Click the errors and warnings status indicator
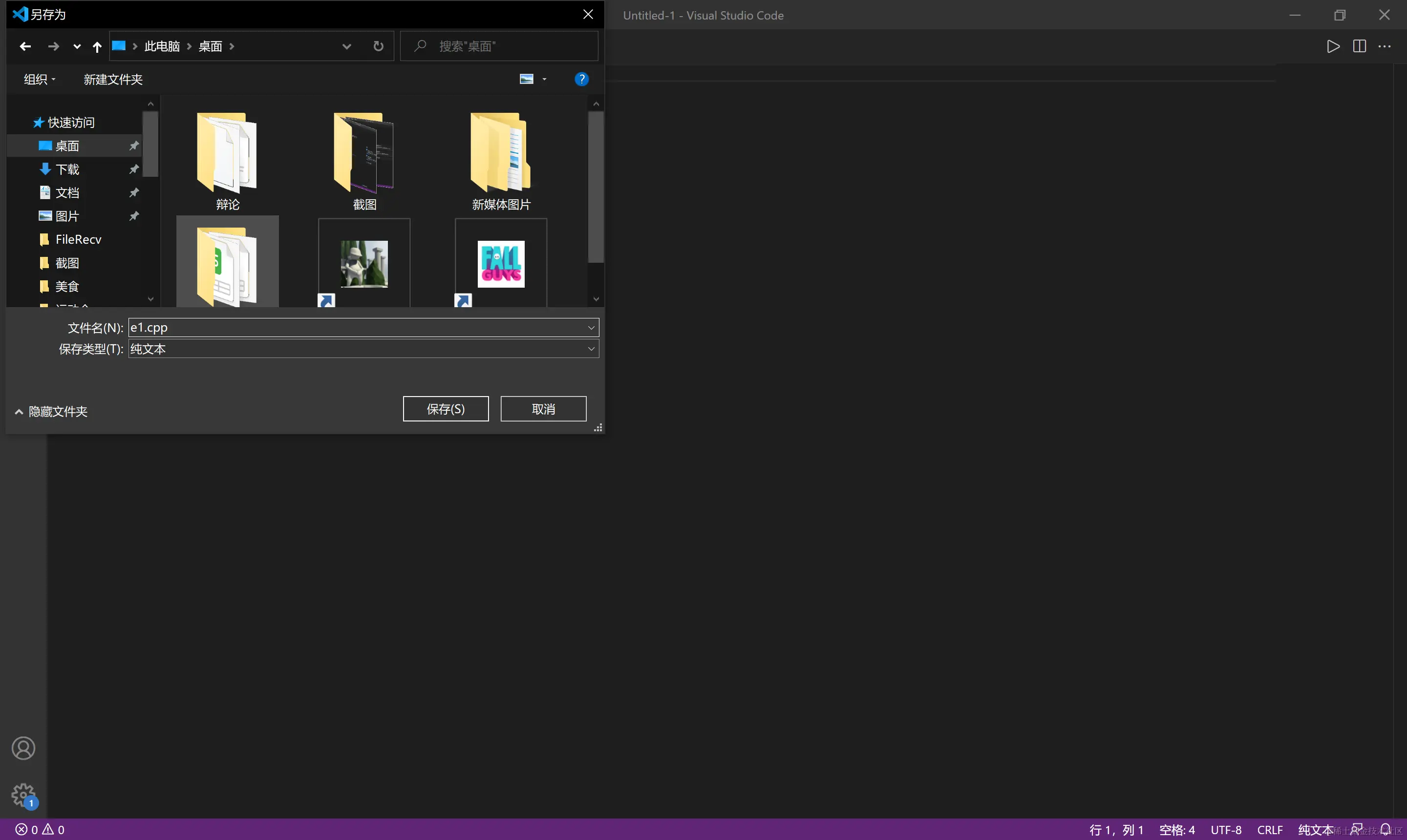1407x840 pixels. click(x=40, y=829)
